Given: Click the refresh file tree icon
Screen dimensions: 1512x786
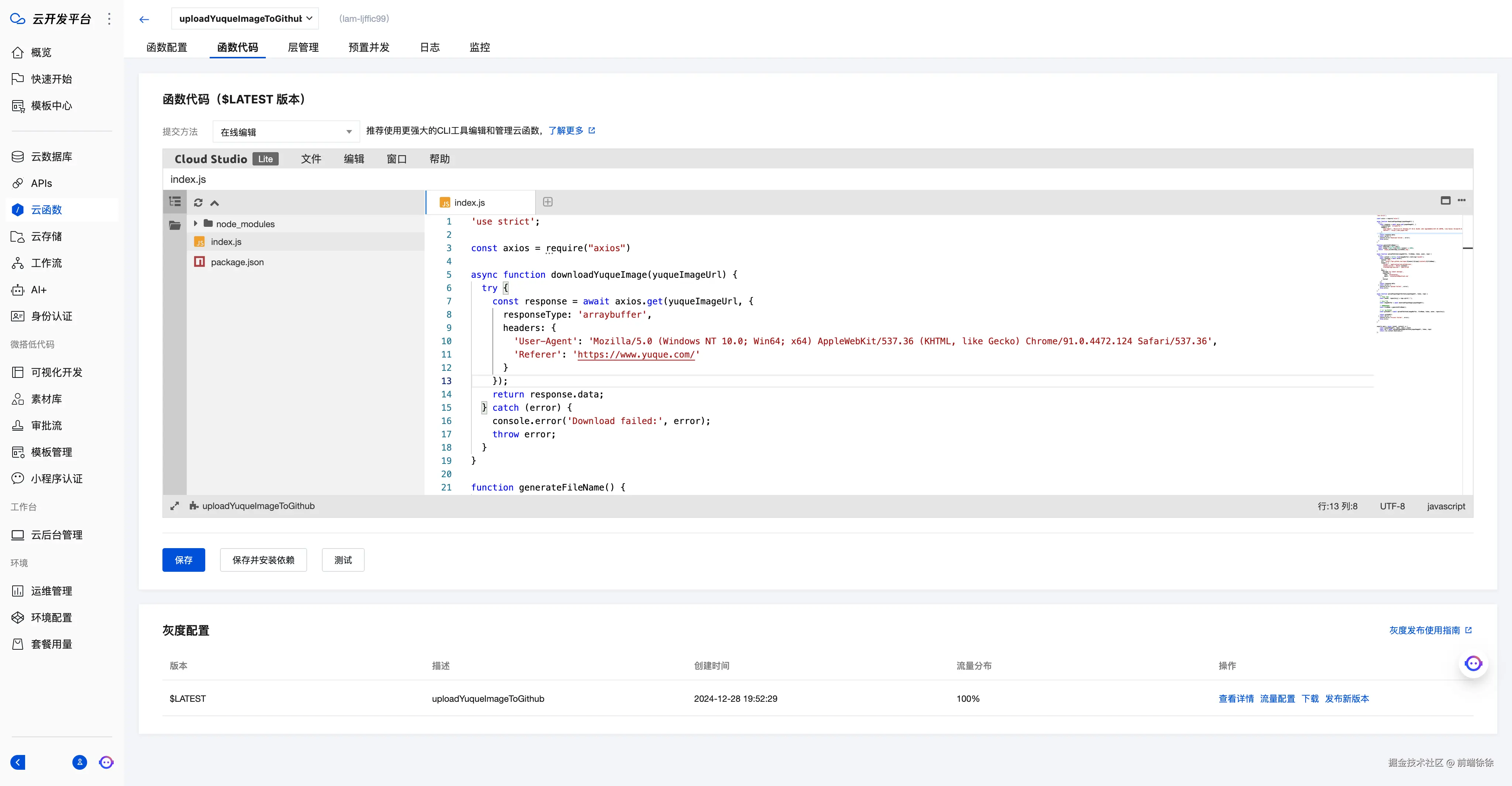Looking at the screenshot, I should click(198, 203).
